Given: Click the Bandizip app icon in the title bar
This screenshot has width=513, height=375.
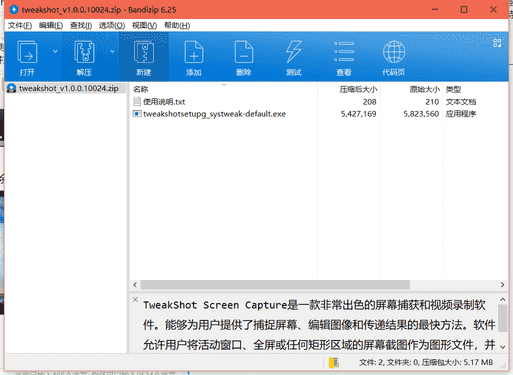Looking at the screenshot, I should [14, 10].
